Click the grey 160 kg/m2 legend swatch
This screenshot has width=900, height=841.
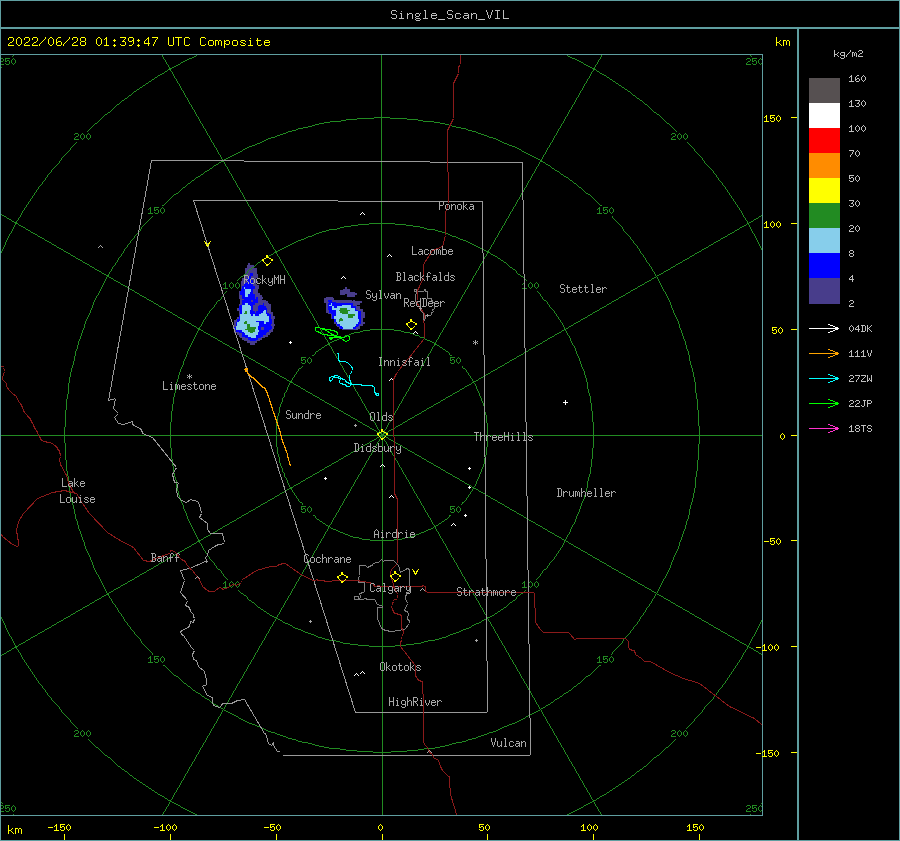click(x=824, y=91)
